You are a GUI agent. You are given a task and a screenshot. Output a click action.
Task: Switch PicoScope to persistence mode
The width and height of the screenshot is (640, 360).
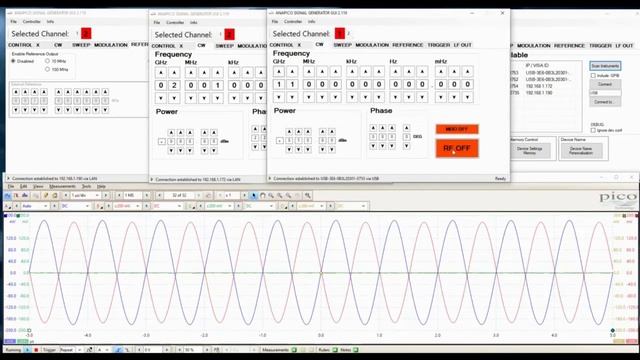(16, 196)
